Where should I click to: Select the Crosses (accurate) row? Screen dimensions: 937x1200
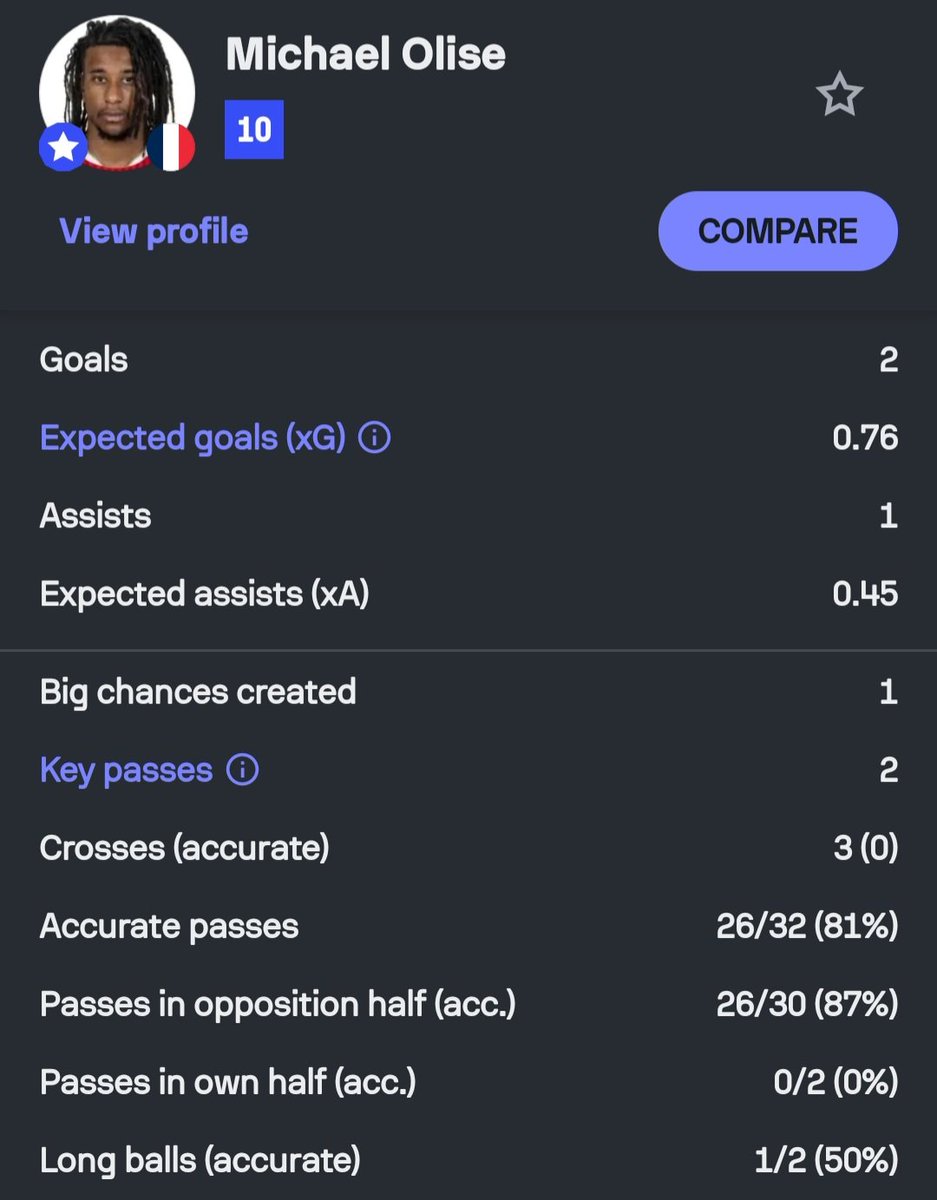468,848
